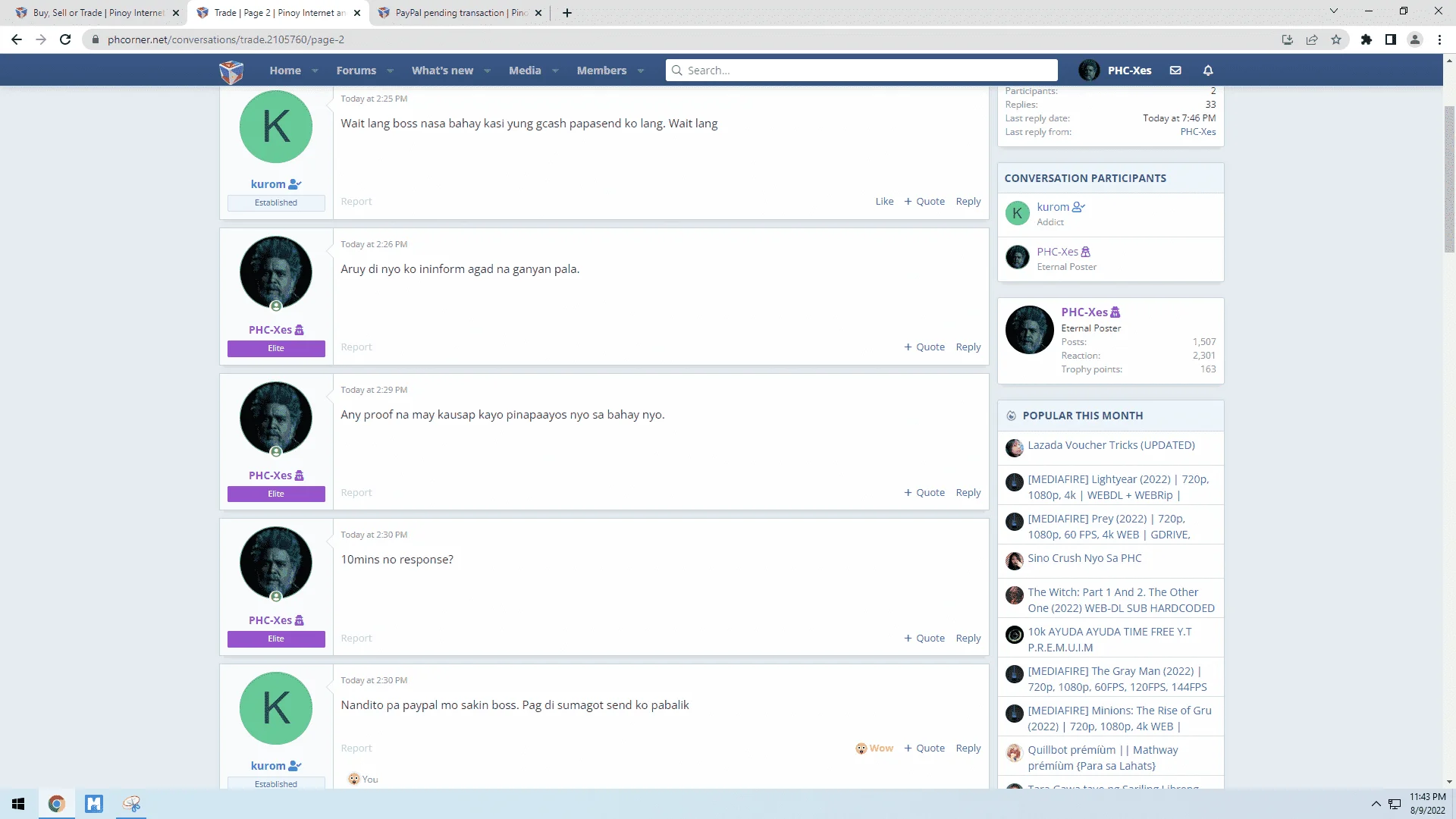
Task: Go back with the browser back arrow
Action: [17, 39]
